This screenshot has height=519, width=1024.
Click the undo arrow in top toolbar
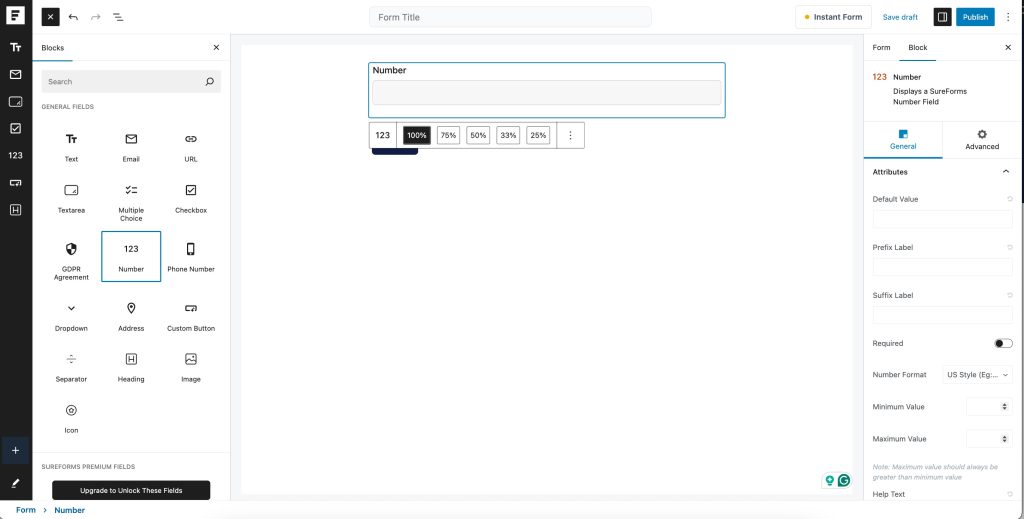[x=73, y=17]
